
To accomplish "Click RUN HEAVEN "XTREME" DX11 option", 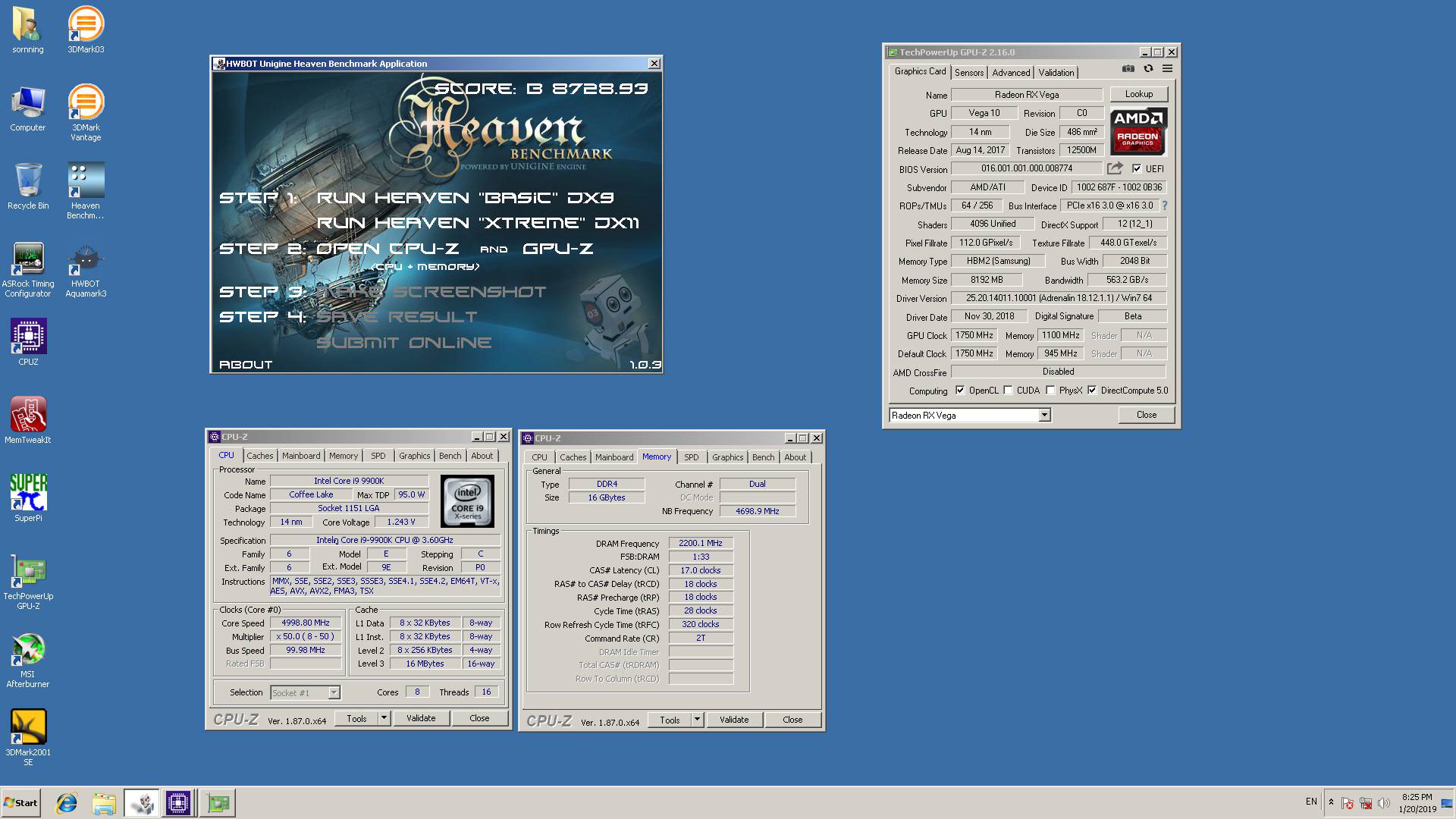I will (x=478, y=223).
